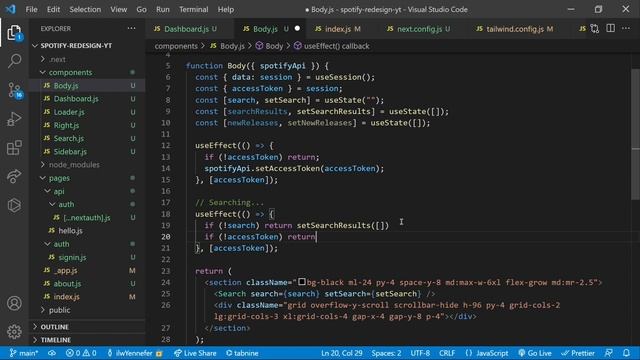Click the ilwYennefer status bar item
The width and height of the screenshot is (640, 360).
[x=134, y=353]
